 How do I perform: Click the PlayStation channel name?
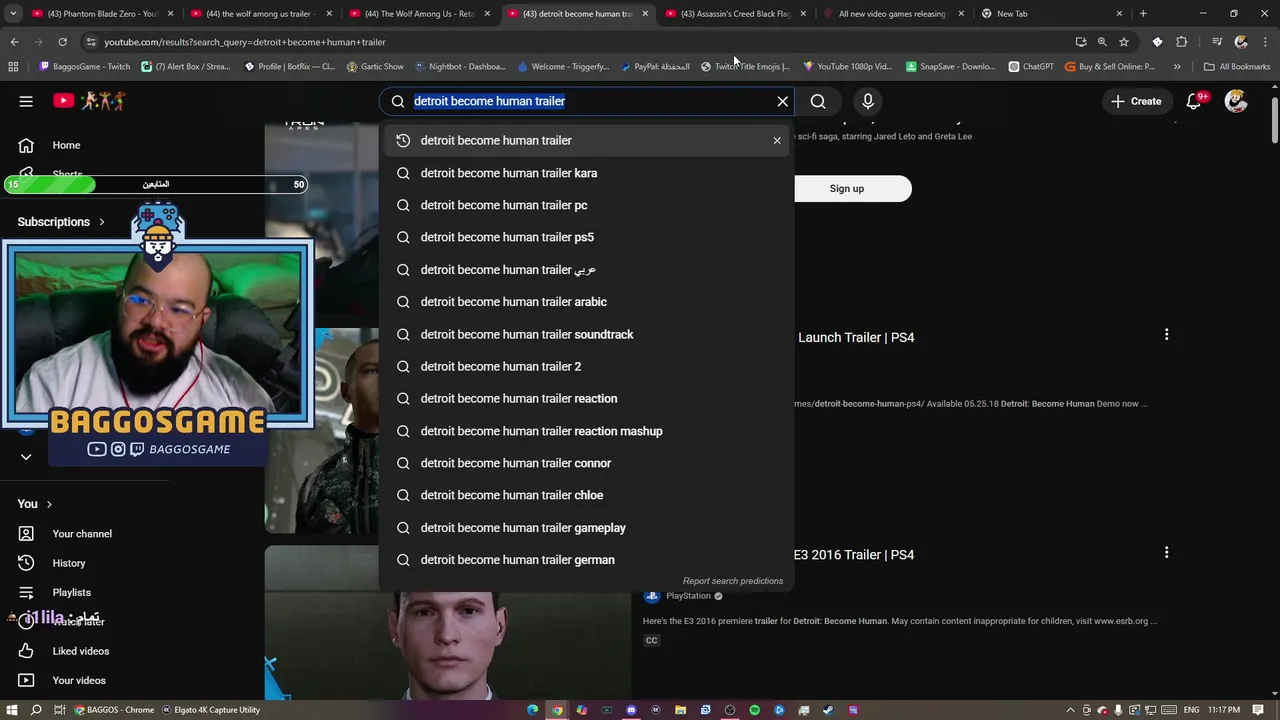(688, 596)
